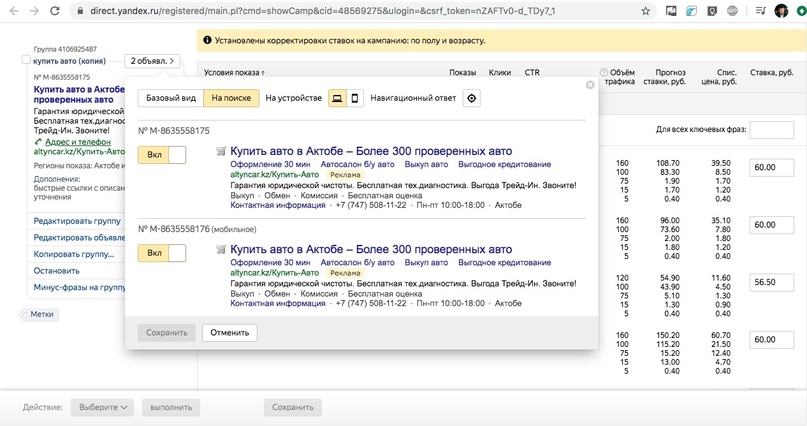Open the user profile avatar
The image size is (807, 426).
781,11
